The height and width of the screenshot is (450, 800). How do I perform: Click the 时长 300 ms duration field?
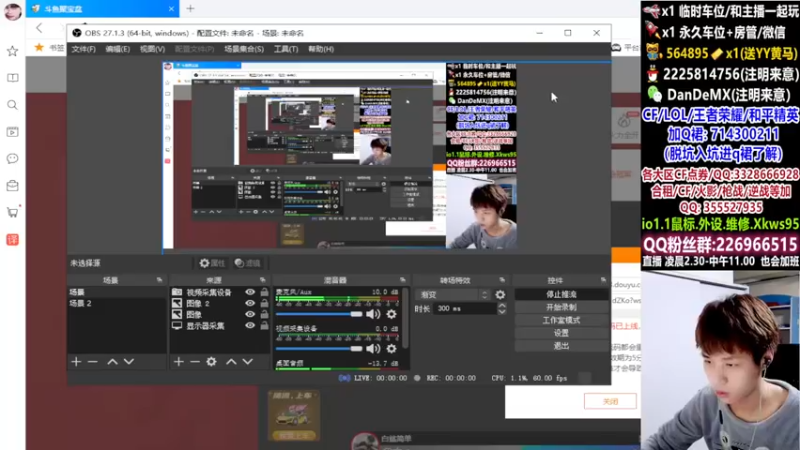click(465, 308)
